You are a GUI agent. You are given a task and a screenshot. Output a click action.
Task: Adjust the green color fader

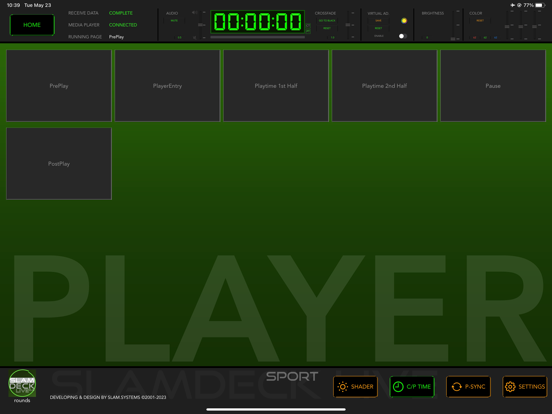pyautogui.click(x=521, y=26)
